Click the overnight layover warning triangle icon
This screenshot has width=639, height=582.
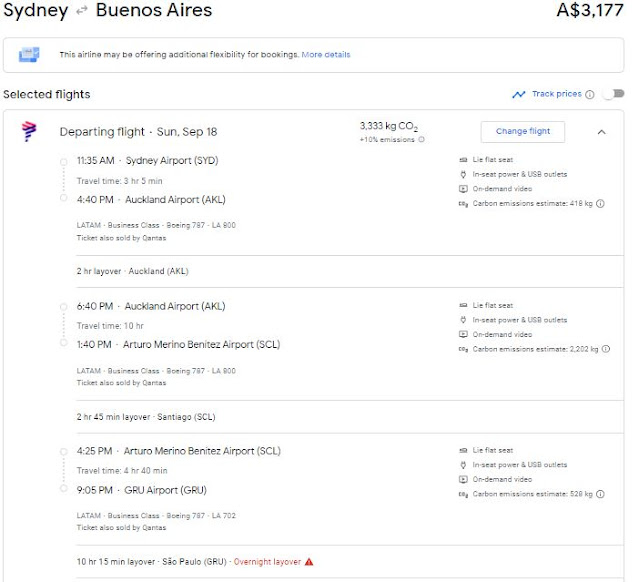tap(309, 562)
